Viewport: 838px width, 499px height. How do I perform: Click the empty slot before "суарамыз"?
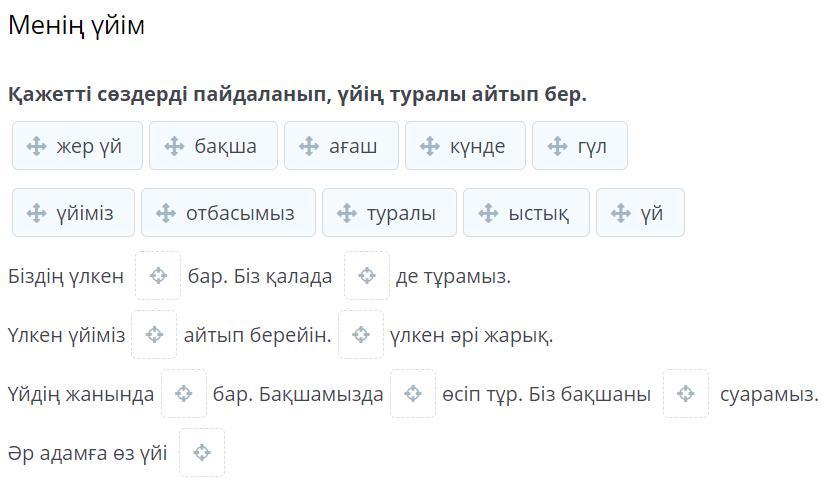686,394
